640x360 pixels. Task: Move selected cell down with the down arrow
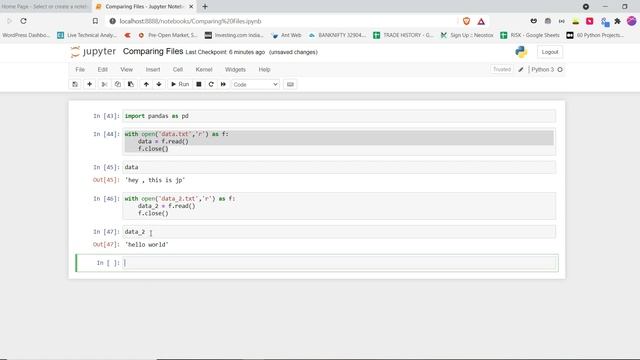[159, 84]
